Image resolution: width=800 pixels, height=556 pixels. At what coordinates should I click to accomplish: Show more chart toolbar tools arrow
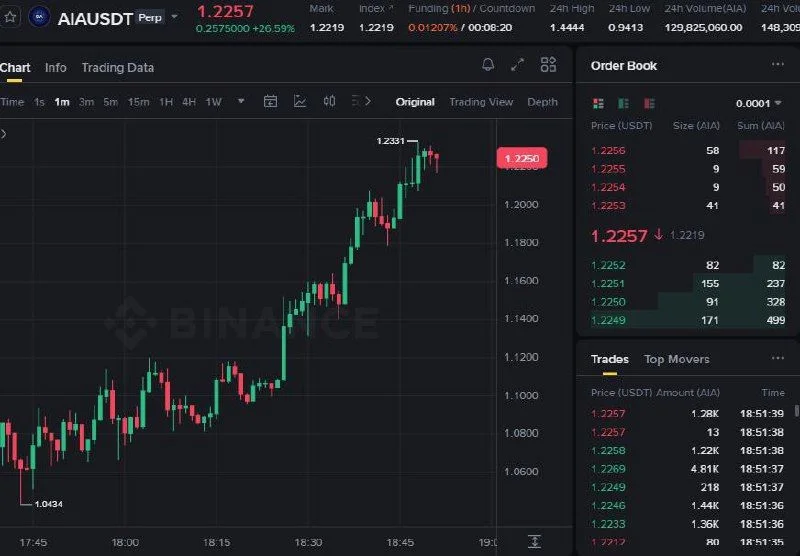[x=367, y=102]
